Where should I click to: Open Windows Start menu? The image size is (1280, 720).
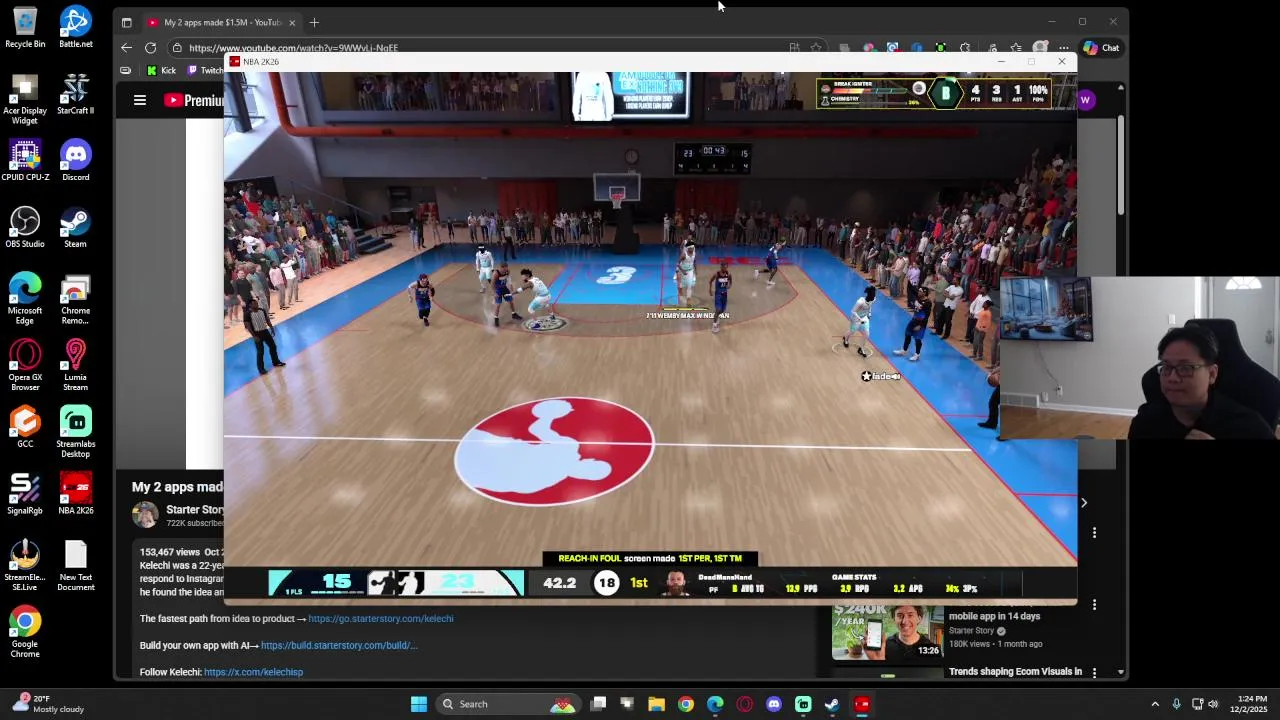click(x=419, y=704)
